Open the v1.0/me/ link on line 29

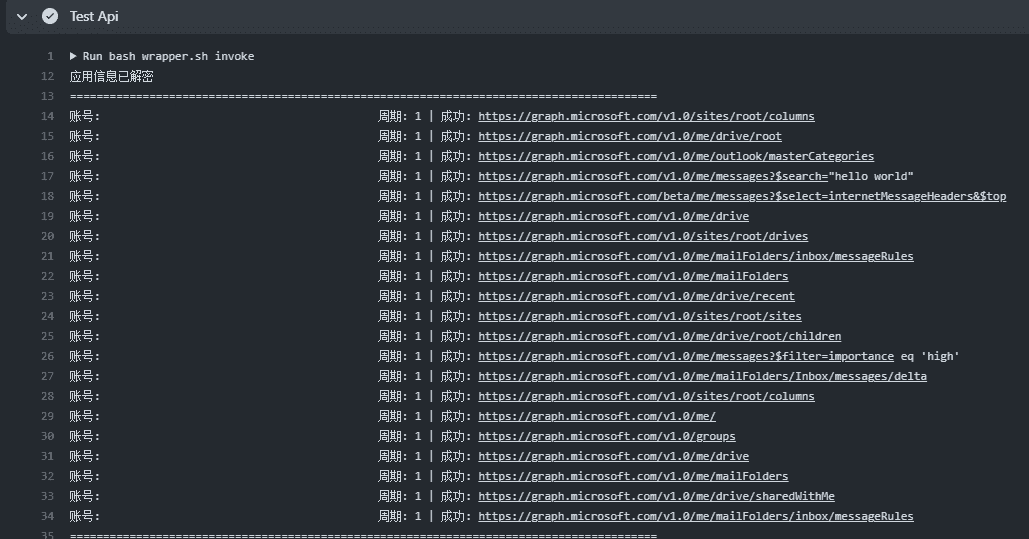pos(596,416)
